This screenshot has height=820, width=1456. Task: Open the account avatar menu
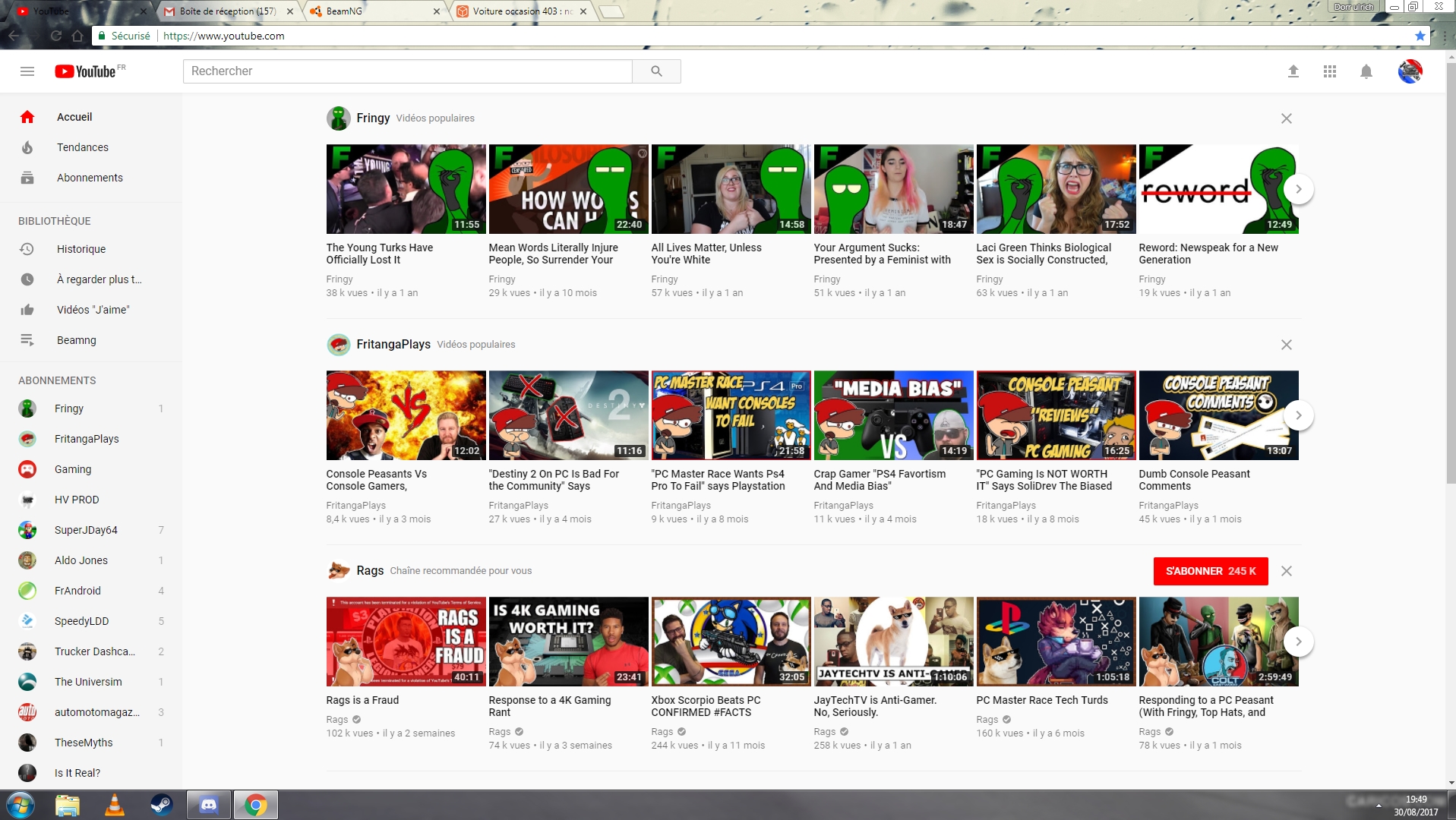[x=1410, y=71]
